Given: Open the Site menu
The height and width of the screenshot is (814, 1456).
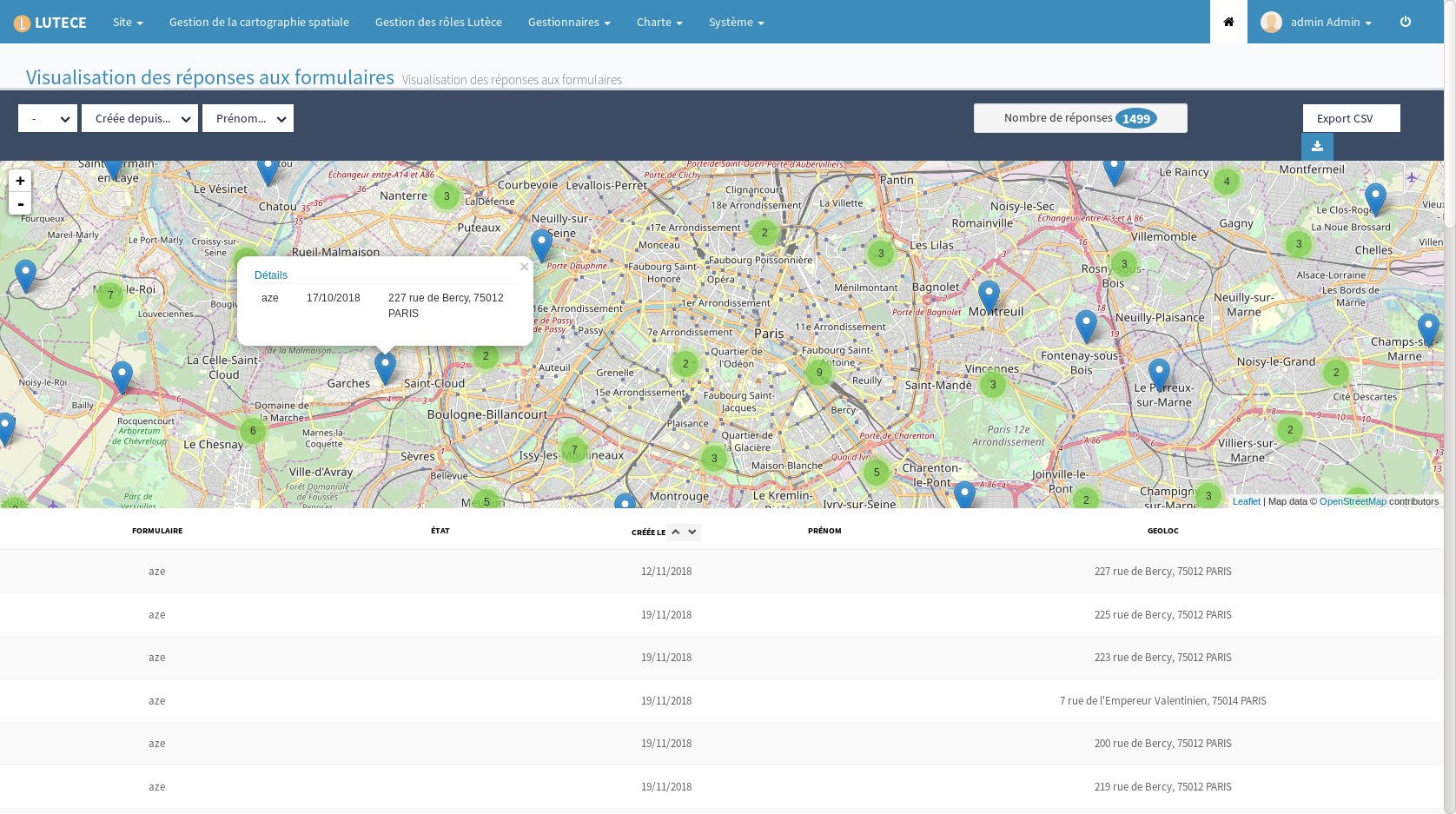Looking at the screenshot, I should click(x=128, y=22).
